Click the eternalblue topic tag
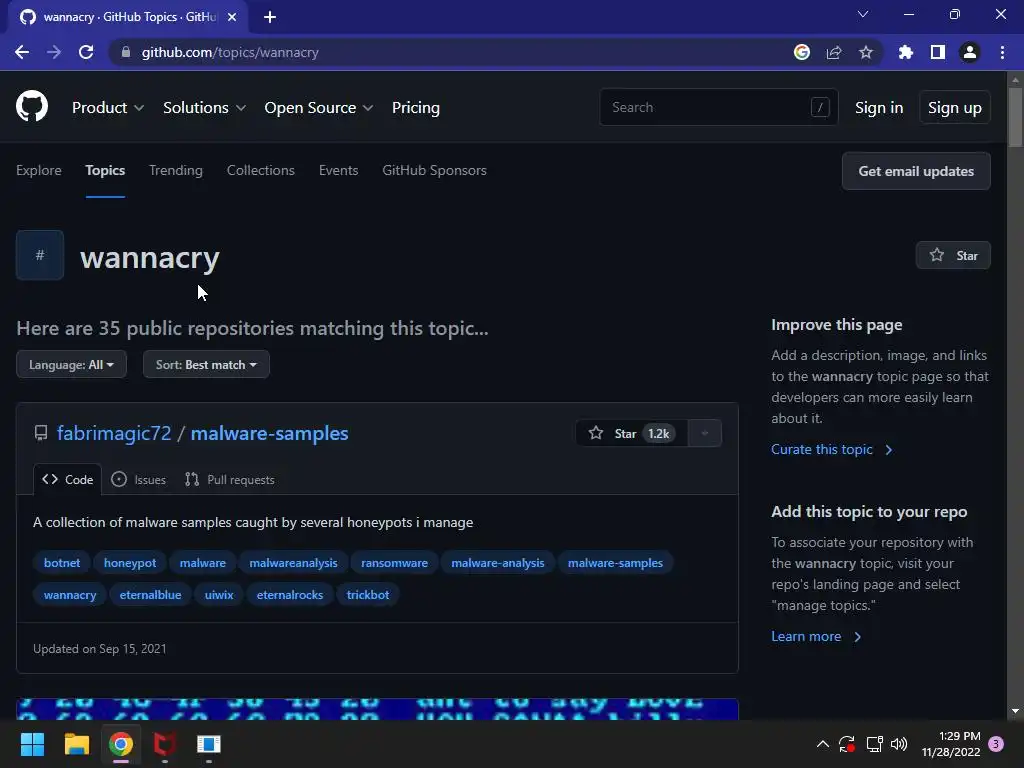The image size is (1024, 768). 150,595
